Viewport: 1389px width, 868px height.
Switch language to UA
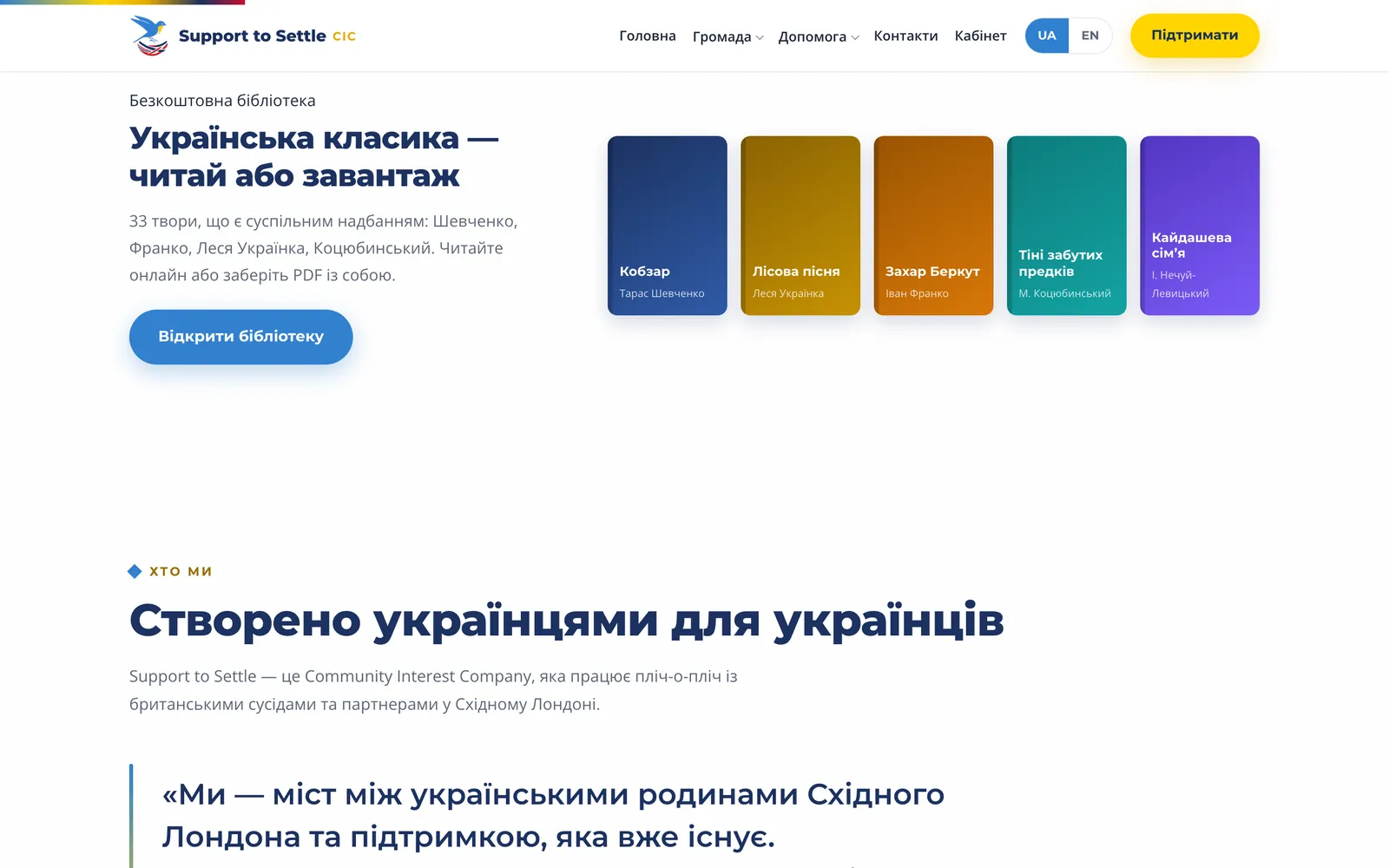tap(1047, 36)
